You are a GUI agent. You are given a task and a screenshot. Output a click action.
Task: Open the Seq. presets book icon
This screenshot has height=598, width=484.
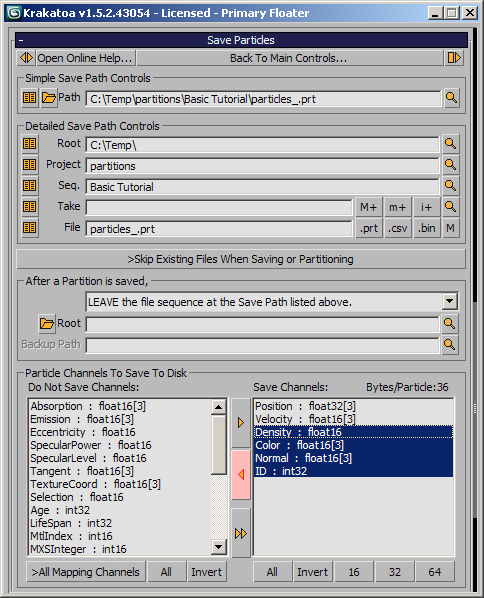30,186
